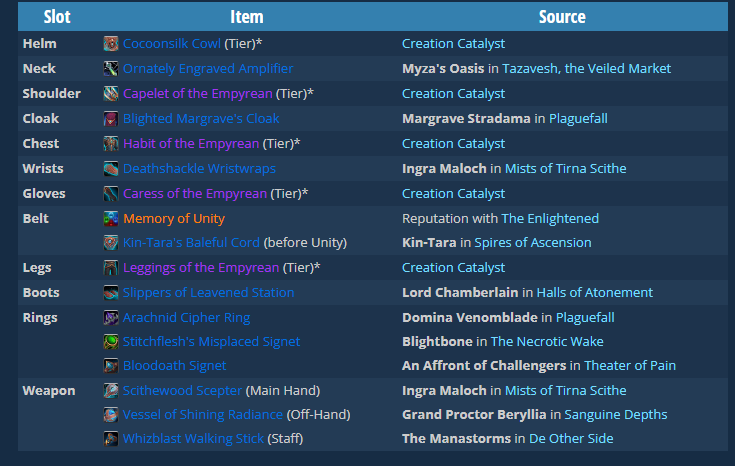Follow the Creation Catalyst link for Helm
Screen dimensions: 735x466
pyautogui.click(x=453, y=44)
